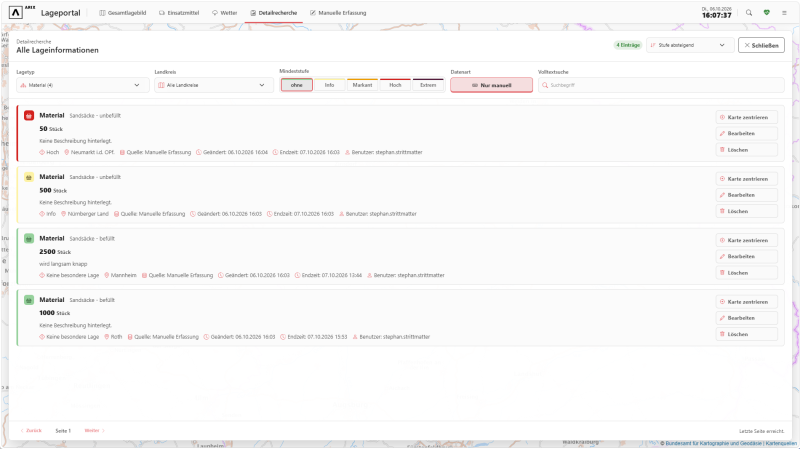This screenshot has width=800, height=449.
Task: Toggle the 'Nur manuell' Datenart filter
Action: coord(491,85)
